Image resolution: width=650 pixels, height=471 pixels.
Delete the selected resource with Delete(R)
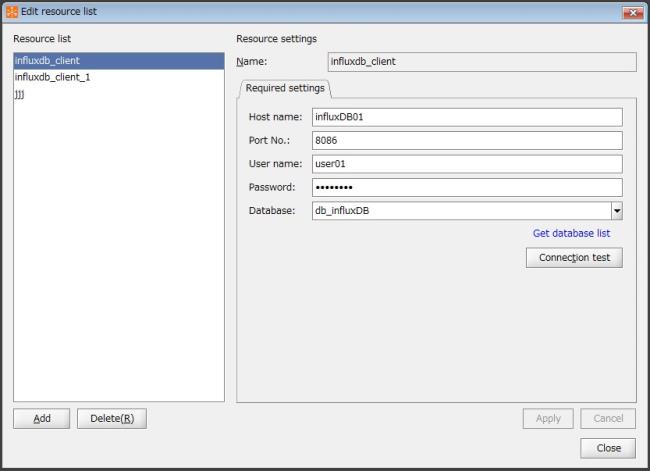click(112, 418)
